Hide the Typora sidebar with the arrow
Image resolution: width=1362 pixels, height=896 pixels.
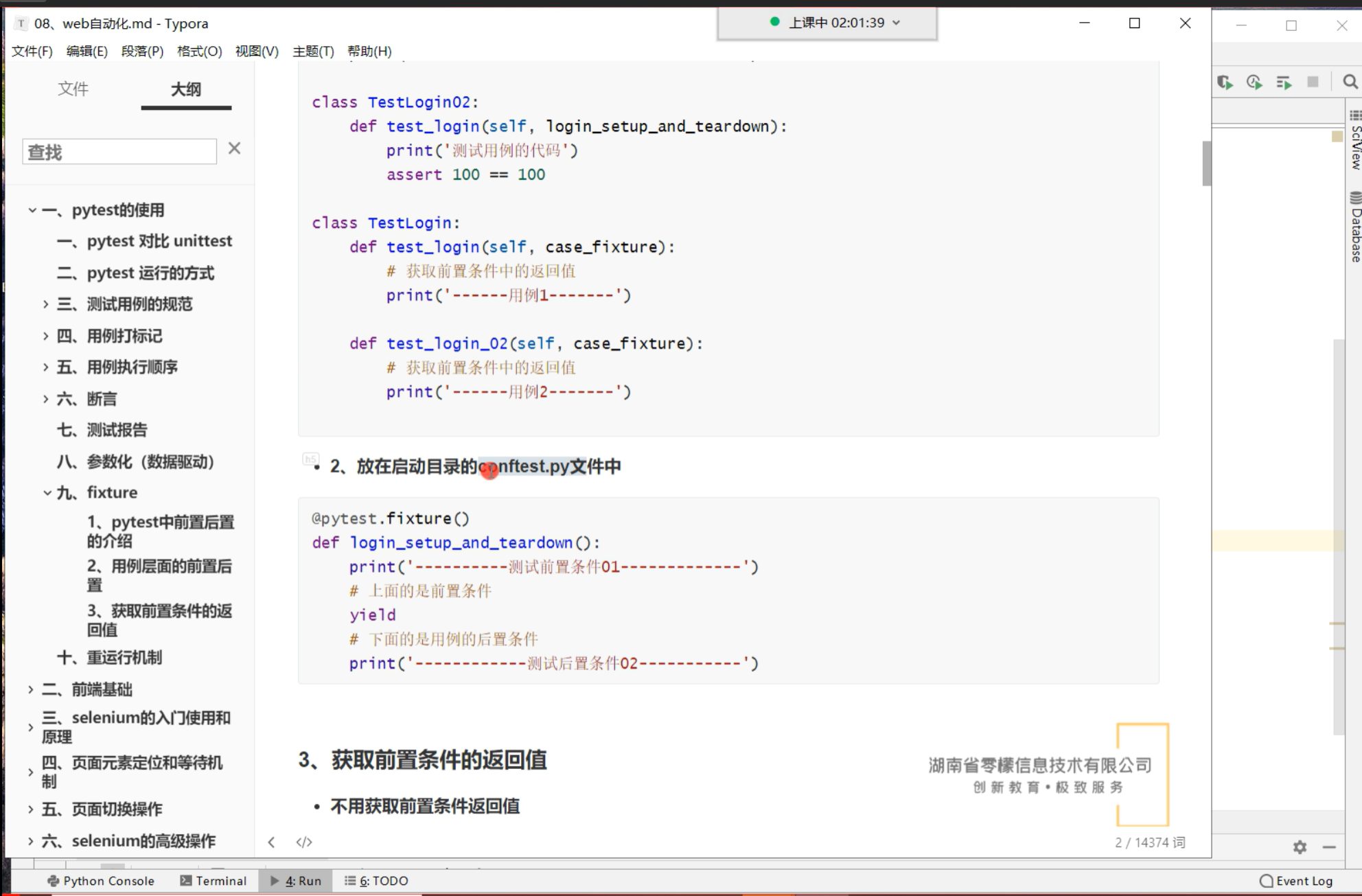(272, 842)
